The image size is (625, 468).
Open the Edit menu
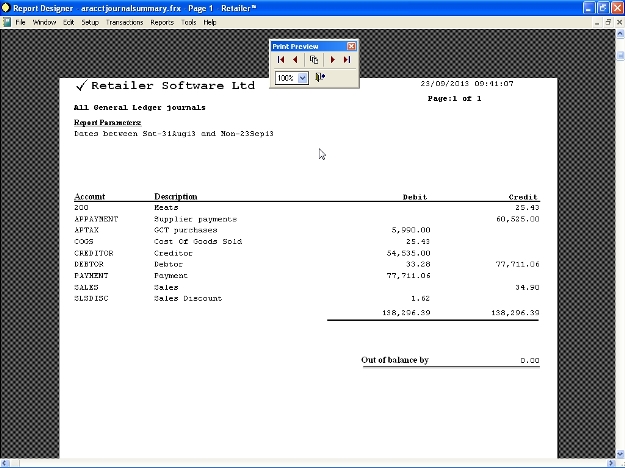pos(68,21)
